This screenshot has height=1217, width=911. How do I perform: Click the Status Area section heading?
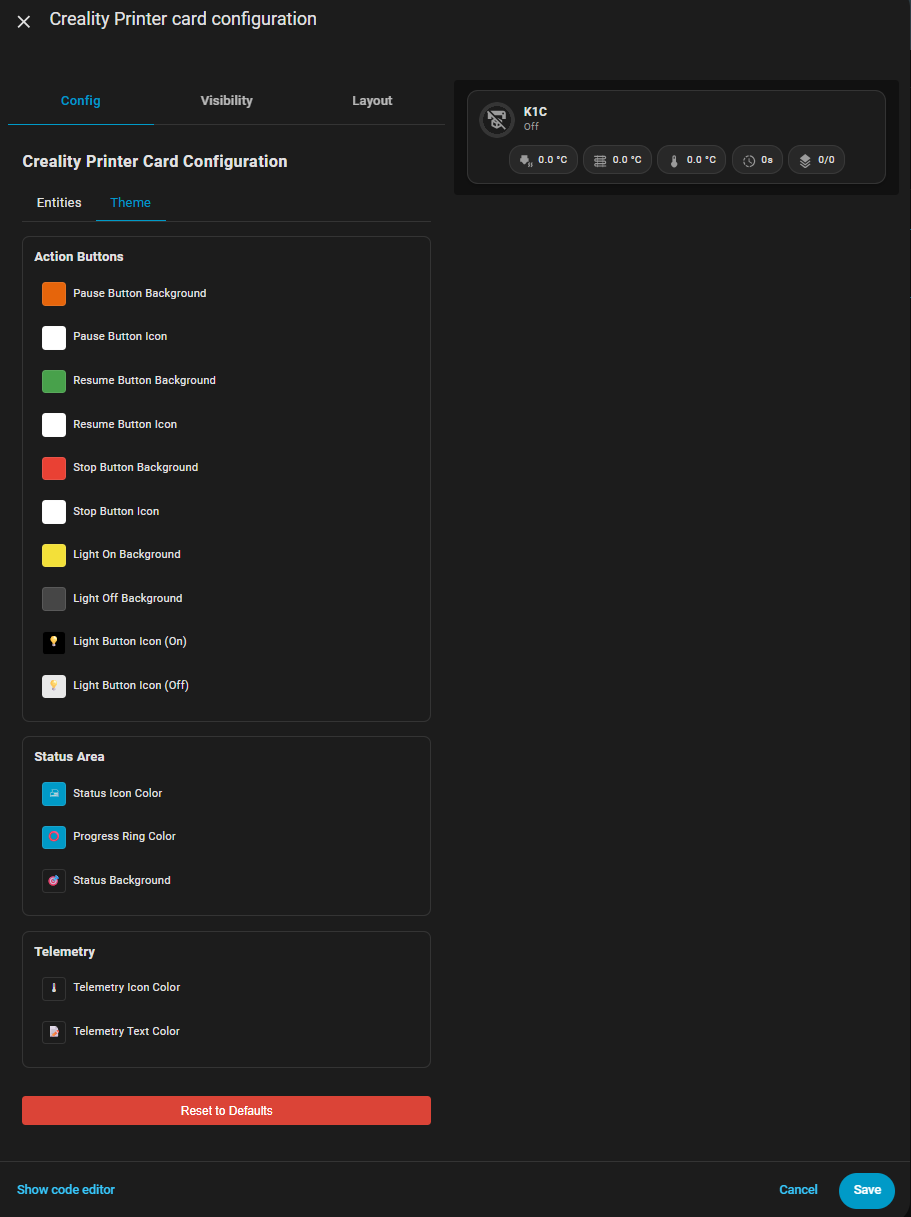click(69, 757)
